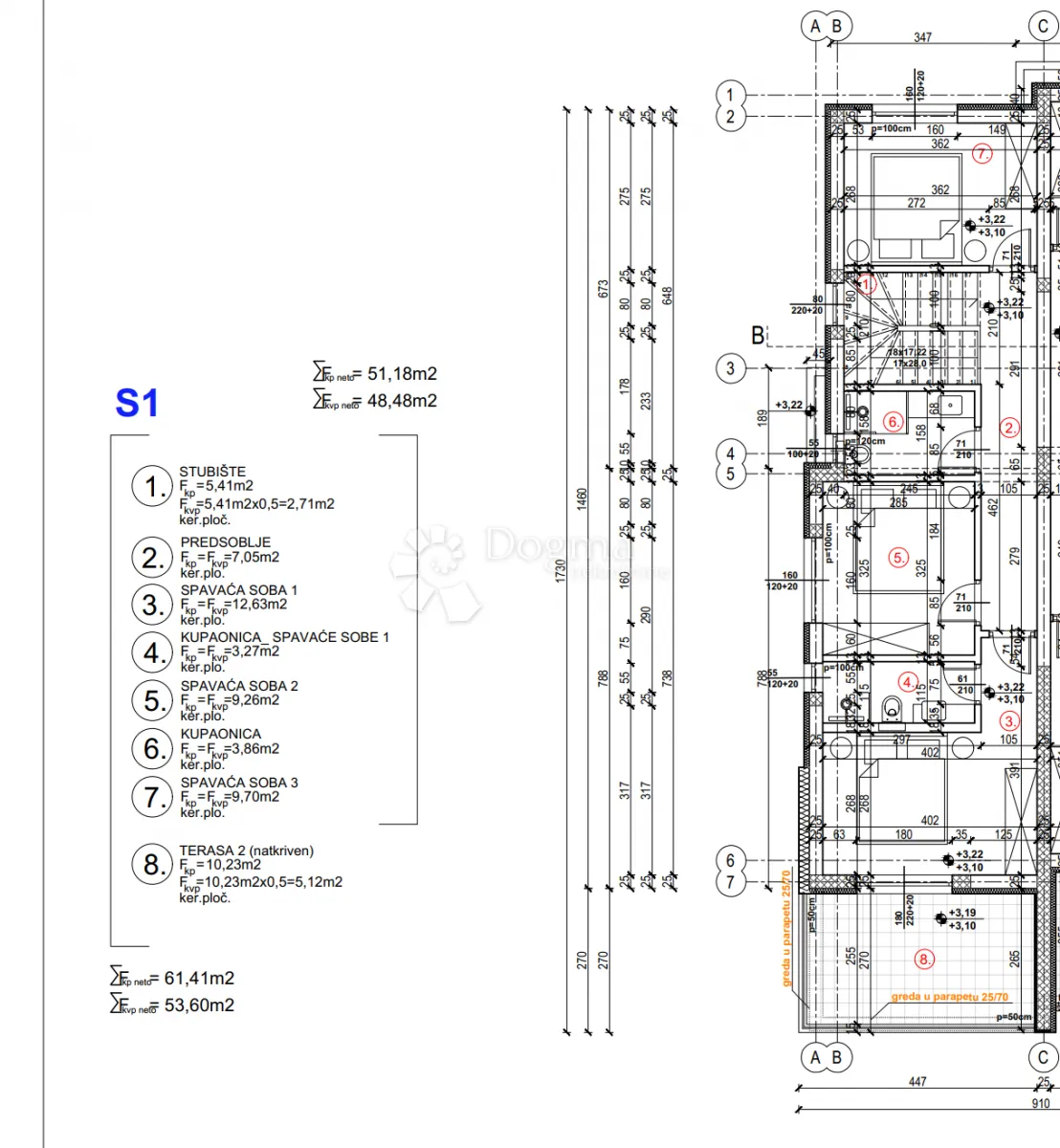This screenshot has height=1148, width=1060.
Task: Click the SPAVAĆA SOBA 1 legend label
Action: point(239,589)
